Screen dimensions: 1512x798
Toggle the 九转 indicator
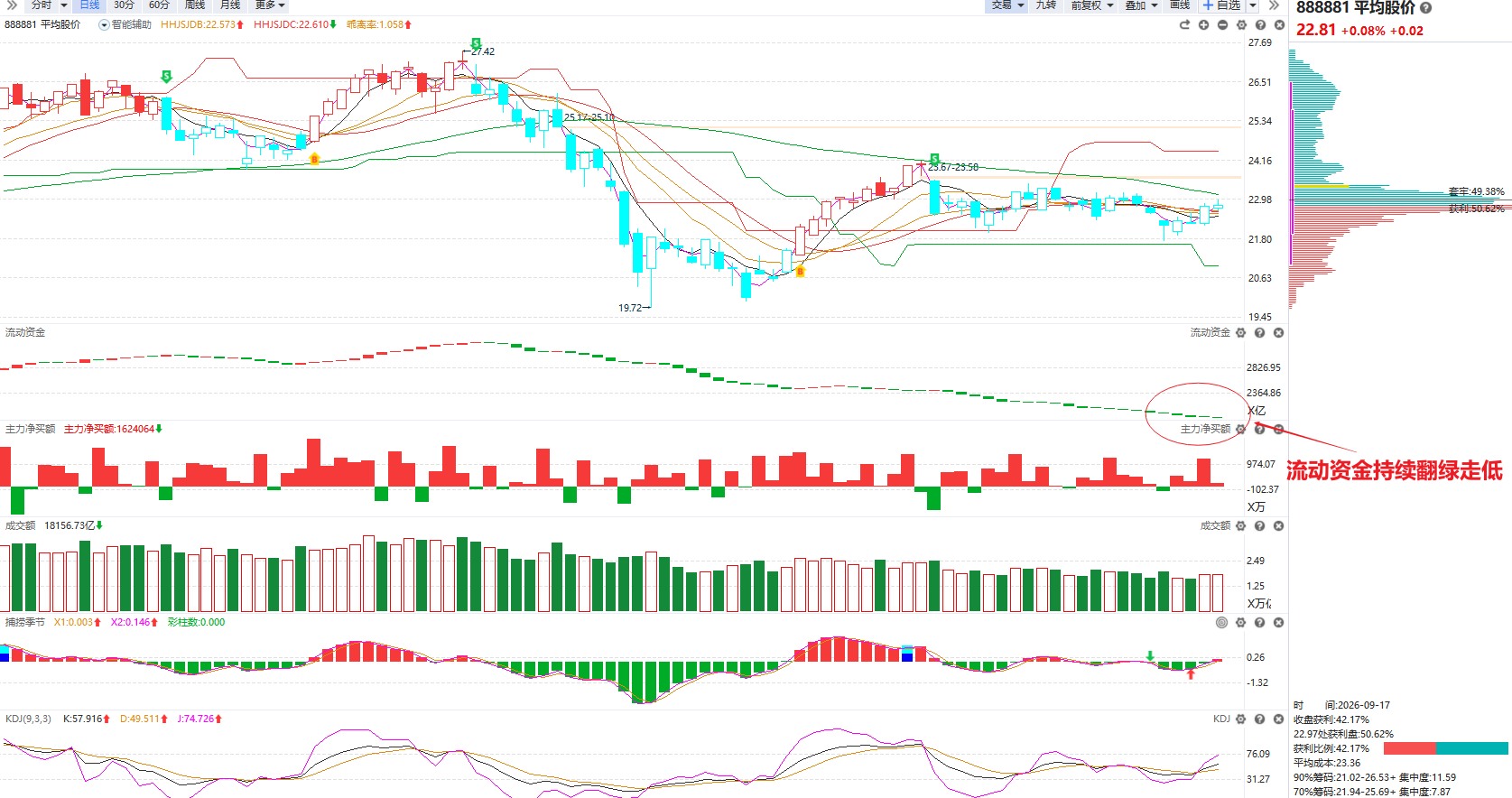[x=1046, y=5]
